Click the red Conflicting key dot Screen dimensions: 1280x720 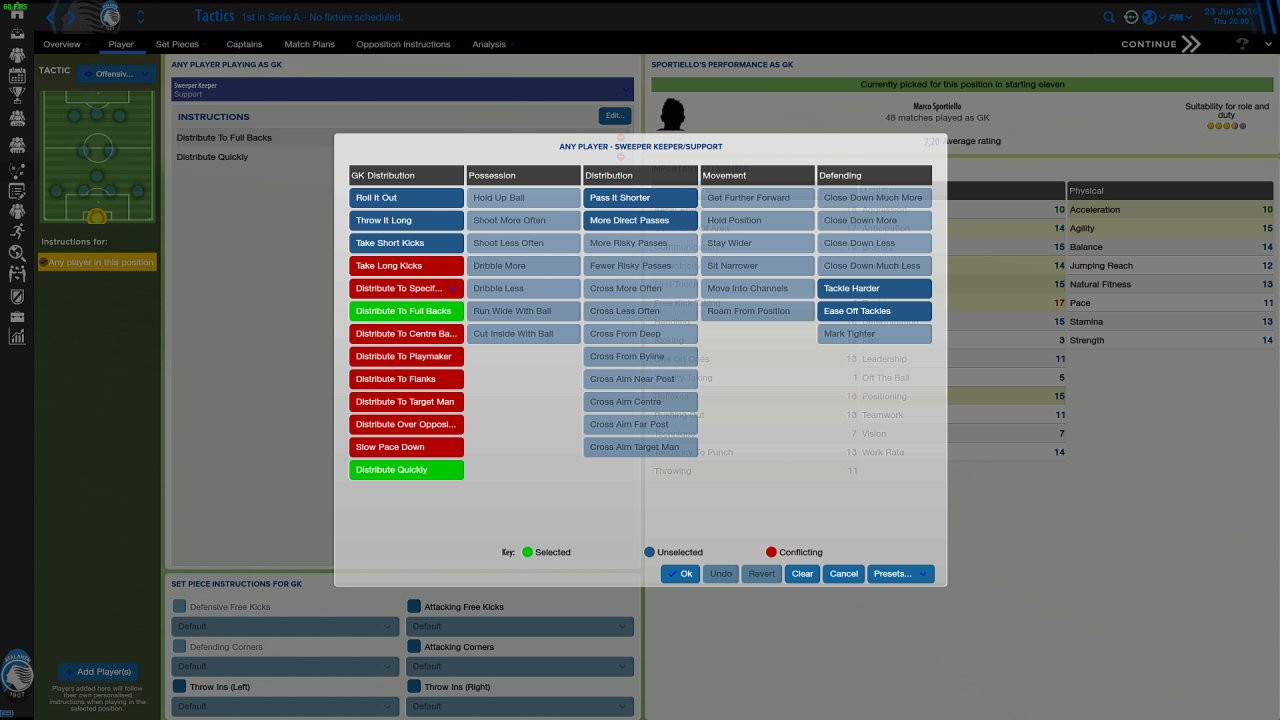[x=771, y=552]
